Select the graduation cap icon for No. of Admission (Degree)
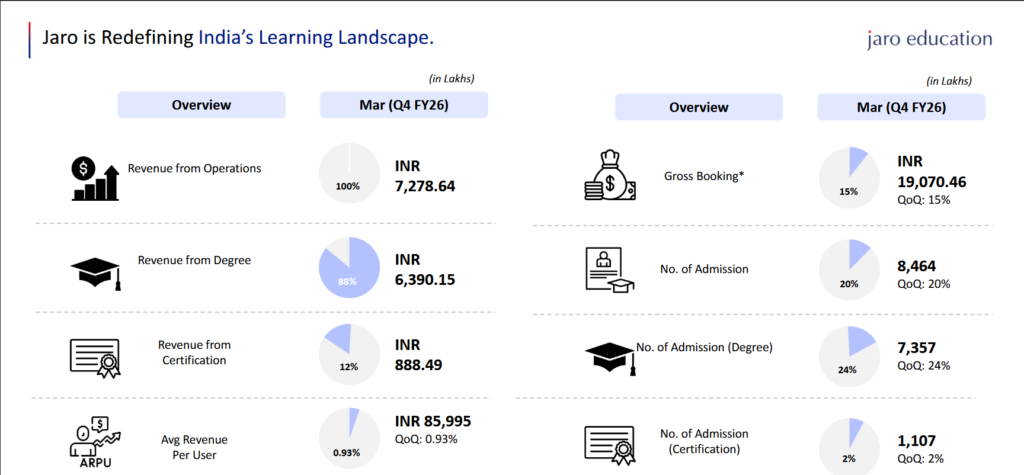 610,360
